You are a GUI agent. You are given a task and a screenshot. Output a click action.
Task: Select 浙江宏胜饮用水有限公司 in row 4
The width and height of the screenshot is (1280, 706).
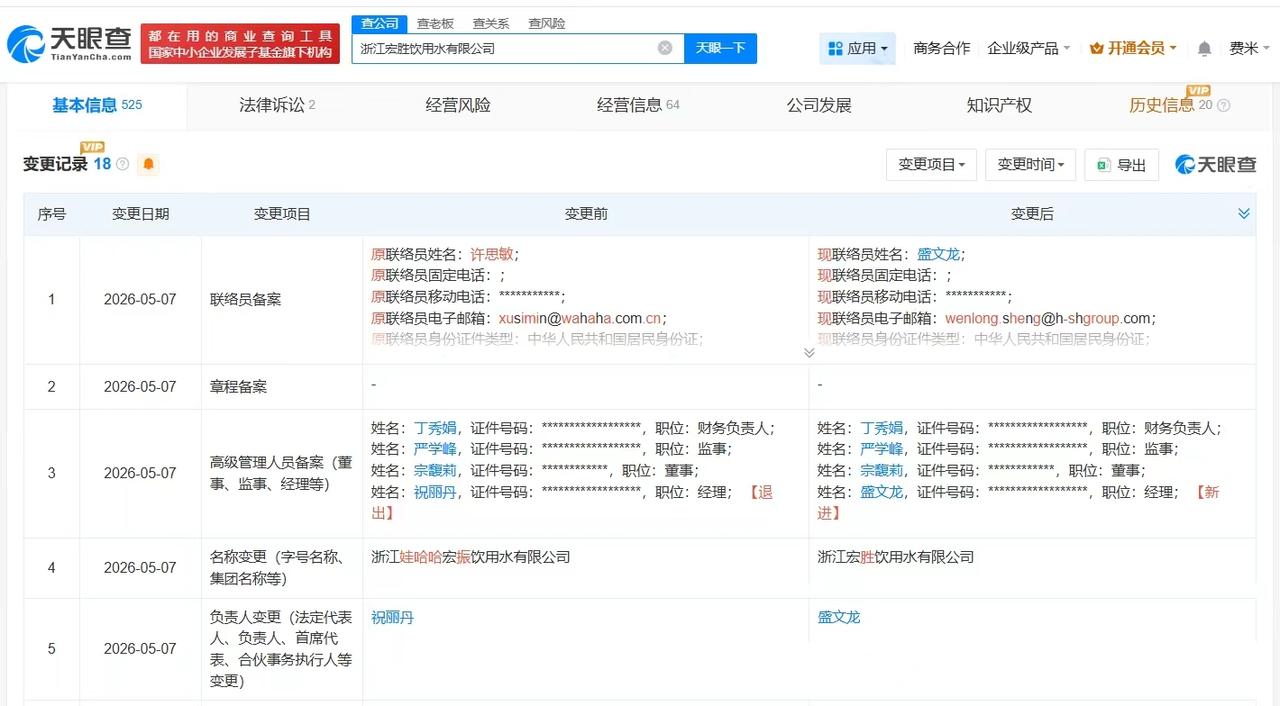pyautogui.click(x=896, y=557)
